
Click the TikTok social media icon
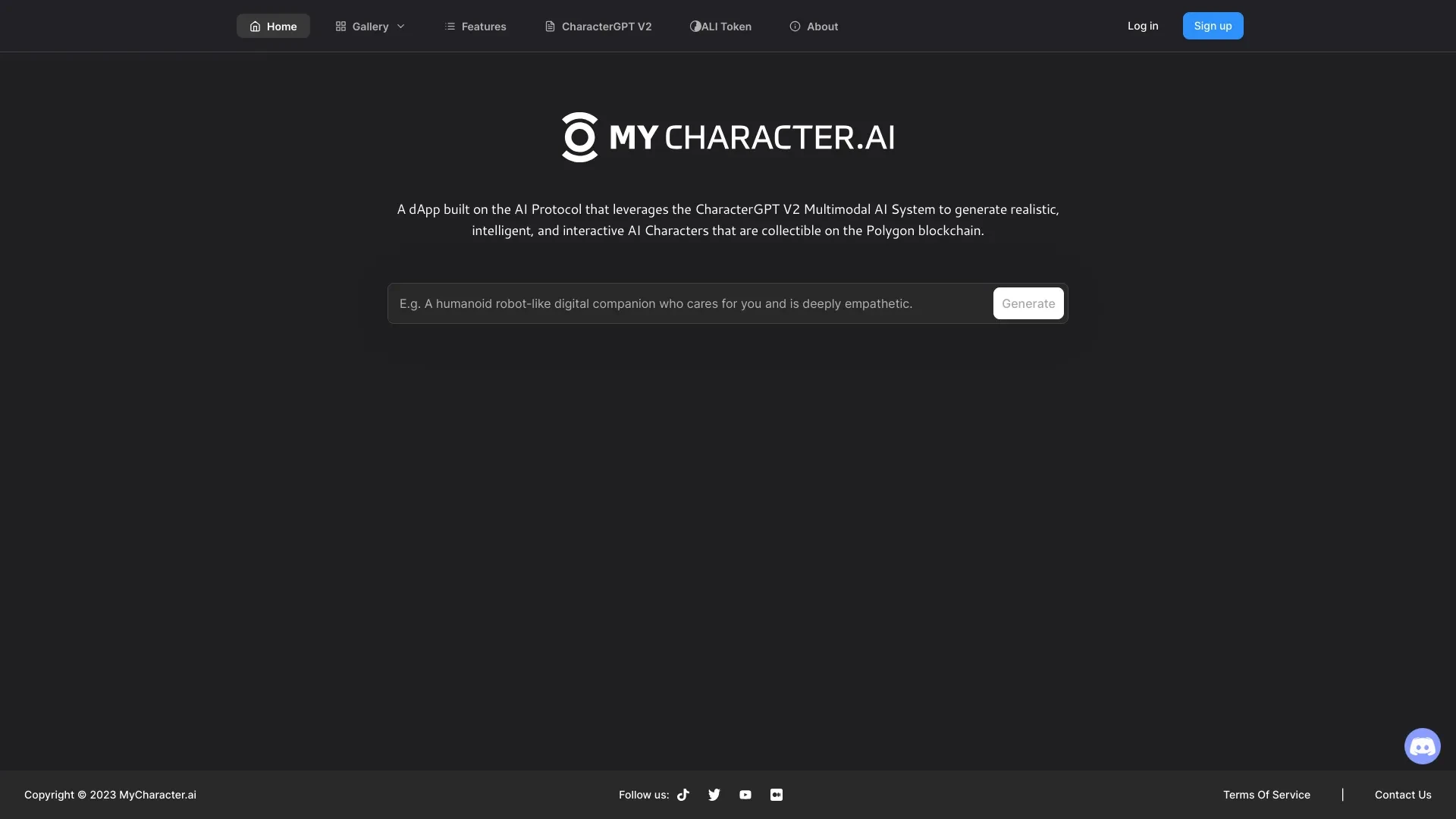(682, 794)
